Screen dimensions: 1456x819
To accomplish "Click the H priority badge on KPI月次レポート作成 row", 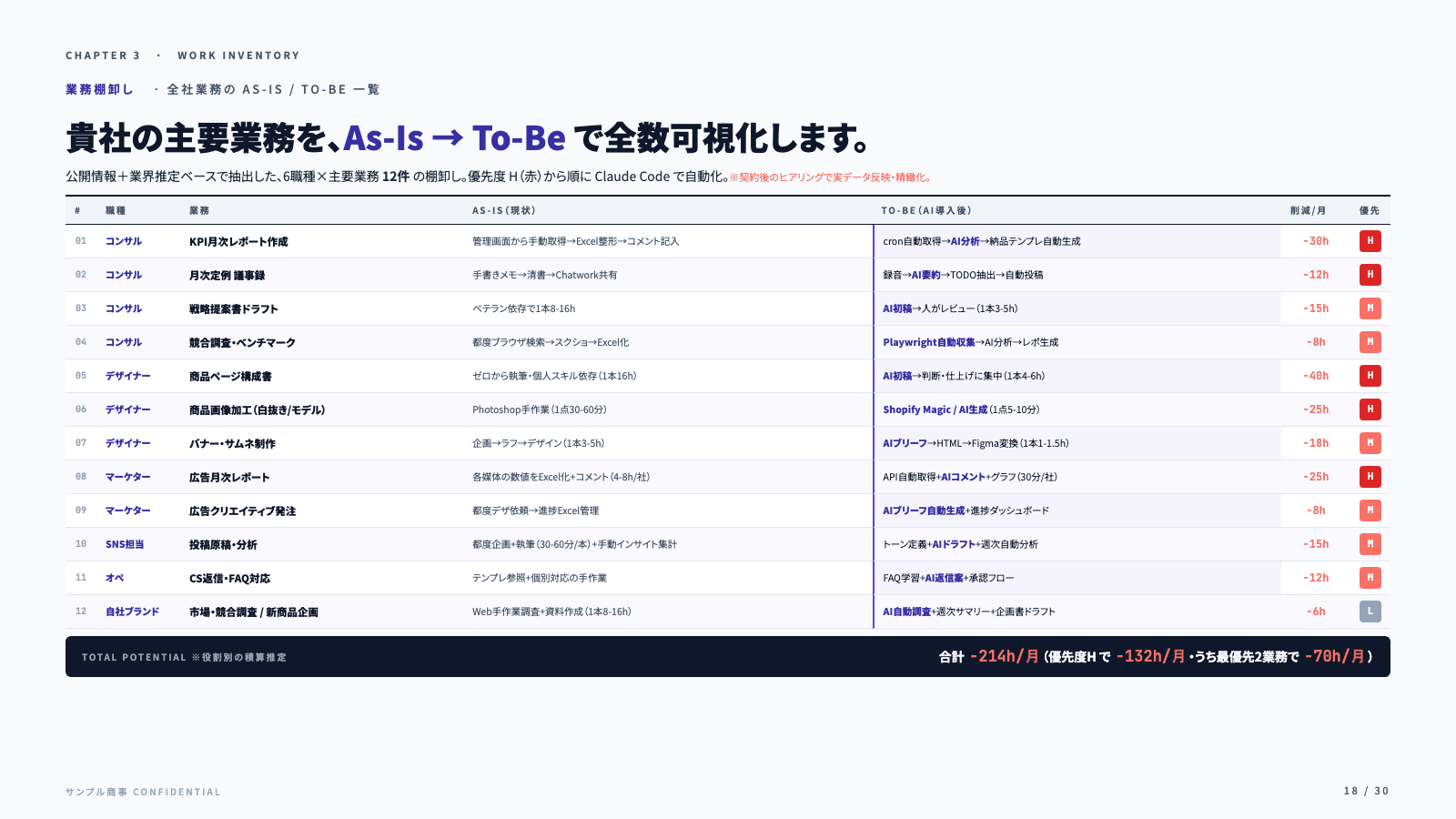I will pos(1370,241).
